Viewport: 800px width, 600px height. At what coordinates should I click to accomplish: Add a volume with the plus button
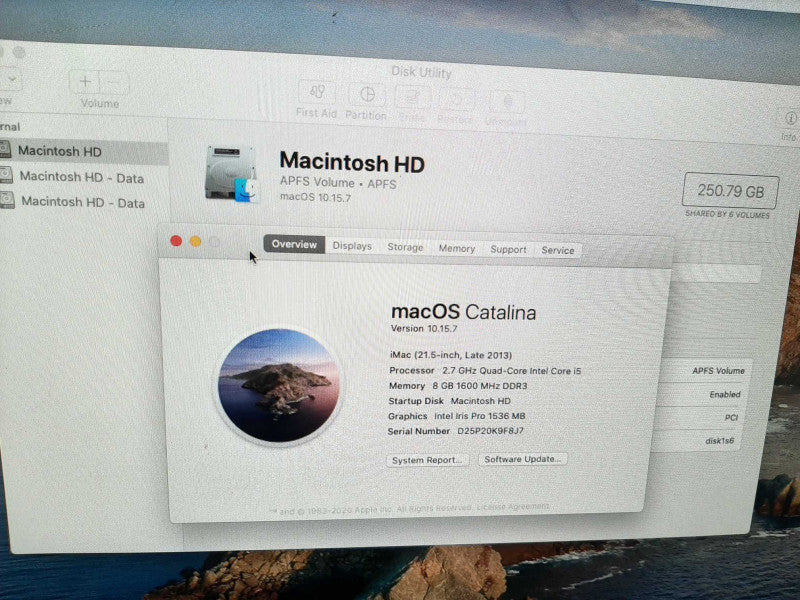pyautogui.click(x=85, y=82)
